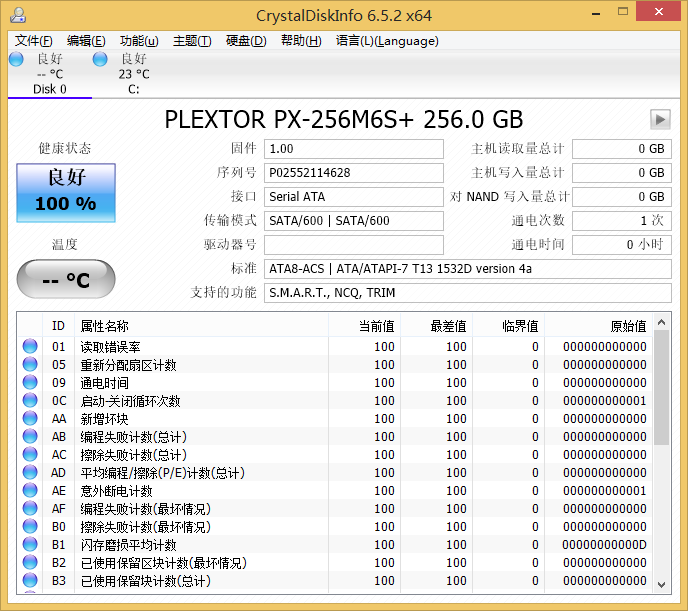Viewport: 688px width, 611px height.
Task: Click the 固件 firmware field showing 1.00
Action: click(354, 149)
